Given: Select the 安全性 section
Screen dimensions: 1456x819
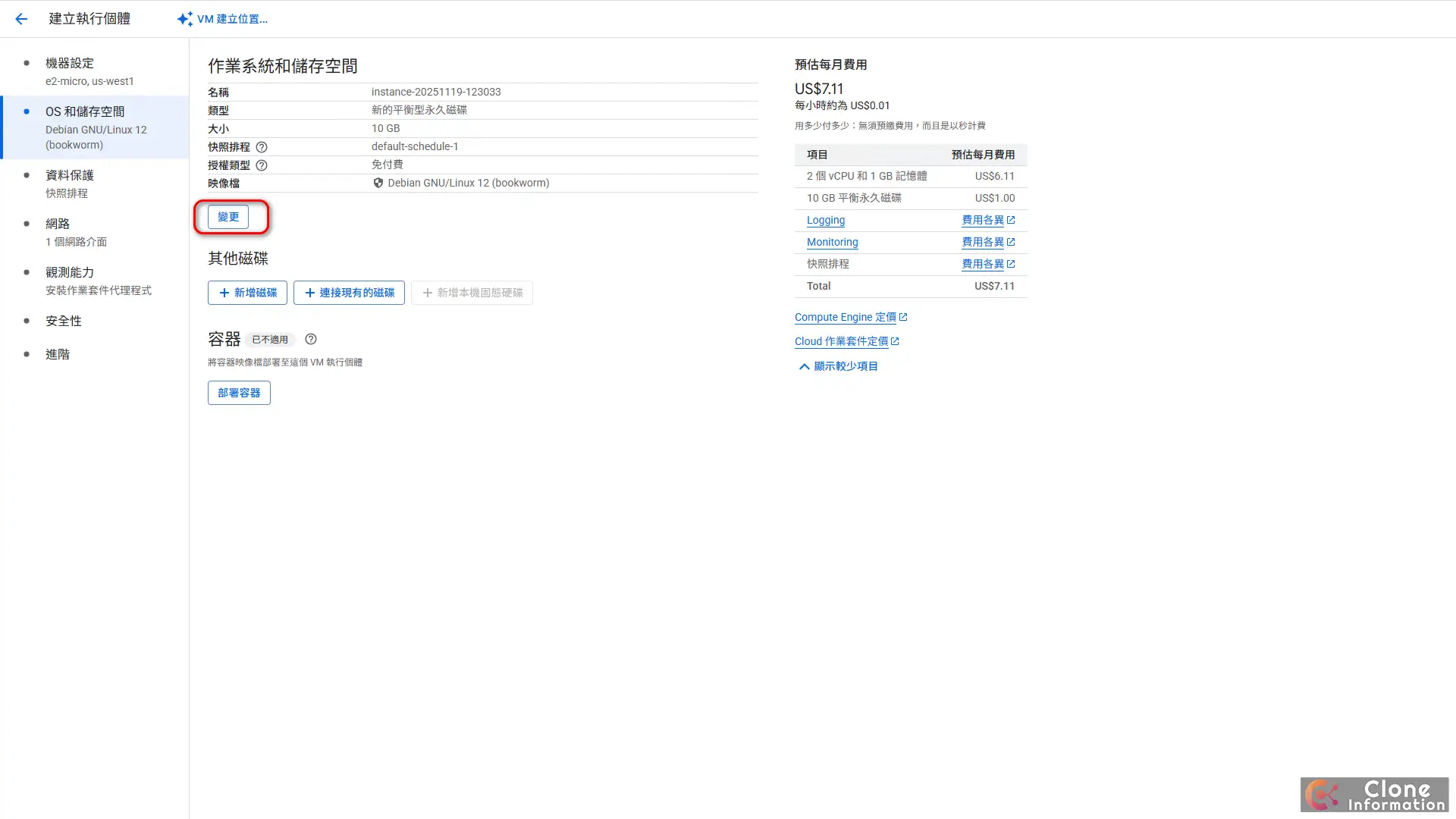Looking at the screenshot, I should pyautogui.click(x=64, y=322).
